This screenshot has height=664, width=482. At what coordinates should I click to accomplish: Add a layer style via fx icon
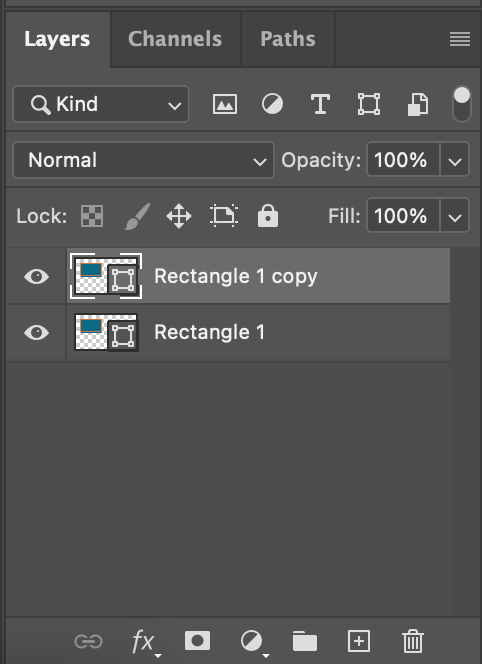coord(144,642)
